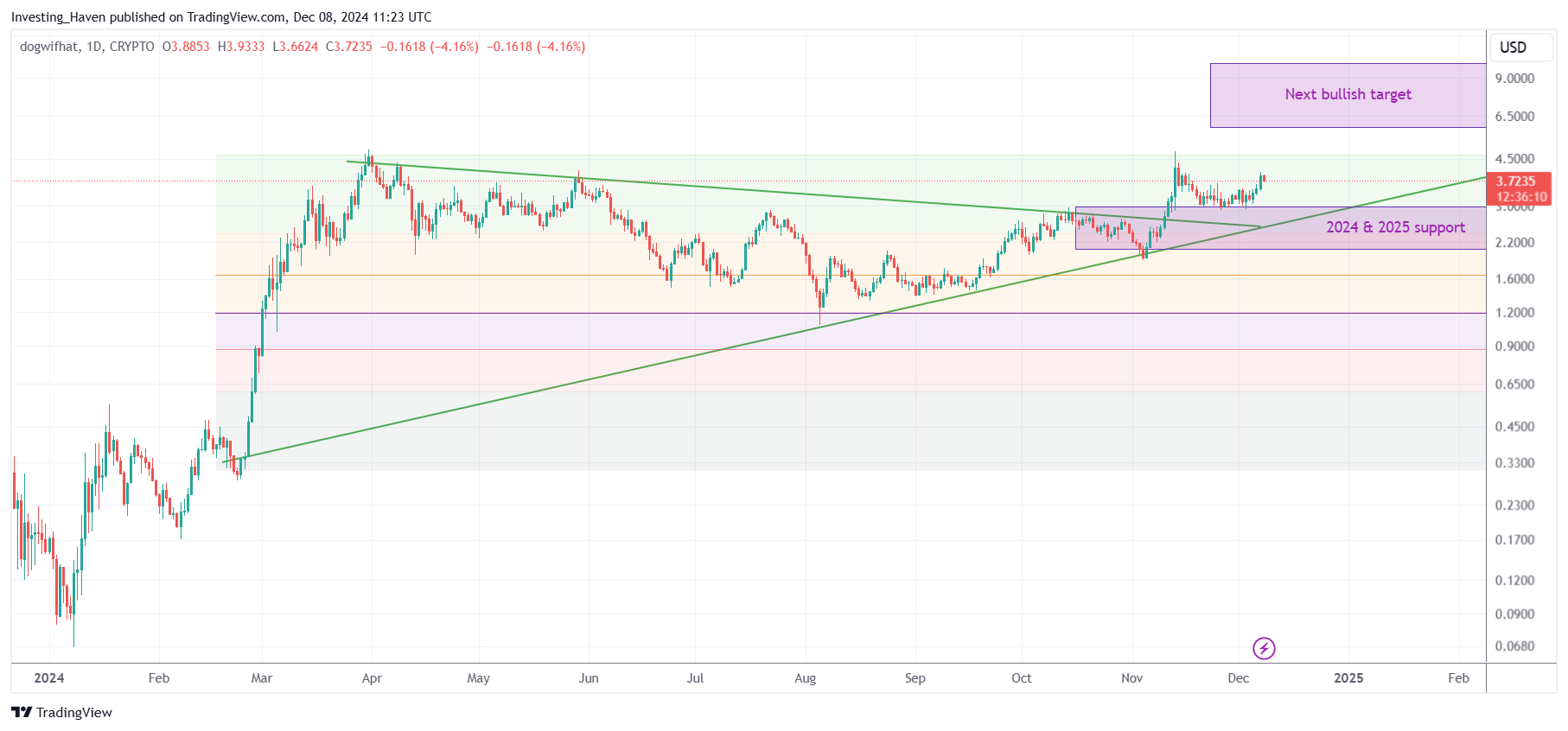Viewport: 1568px width, 731px height.
Task: Click the purple lightning bolt event icon
Action: pos(1264,648)
